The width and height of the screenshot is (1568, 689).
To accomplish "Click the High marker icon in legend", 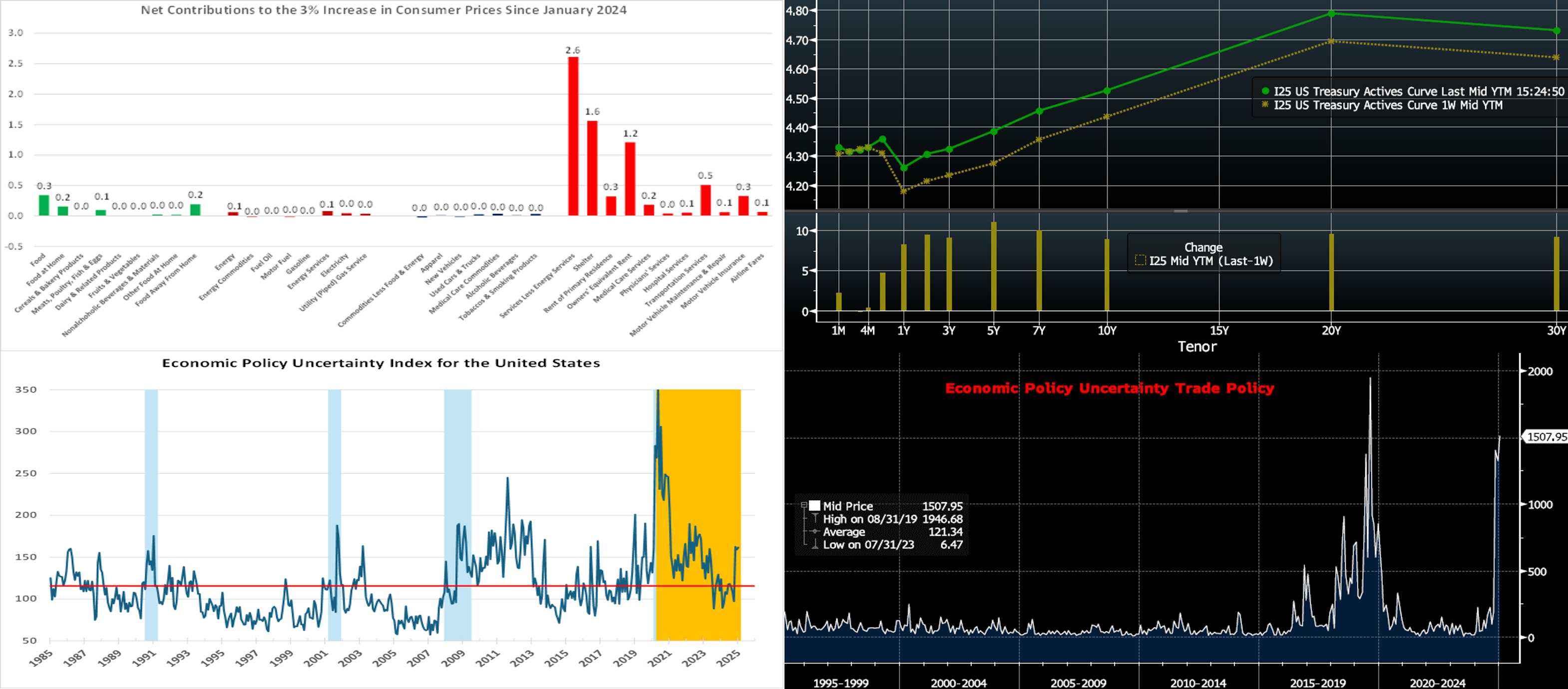I will coord(815,519).
